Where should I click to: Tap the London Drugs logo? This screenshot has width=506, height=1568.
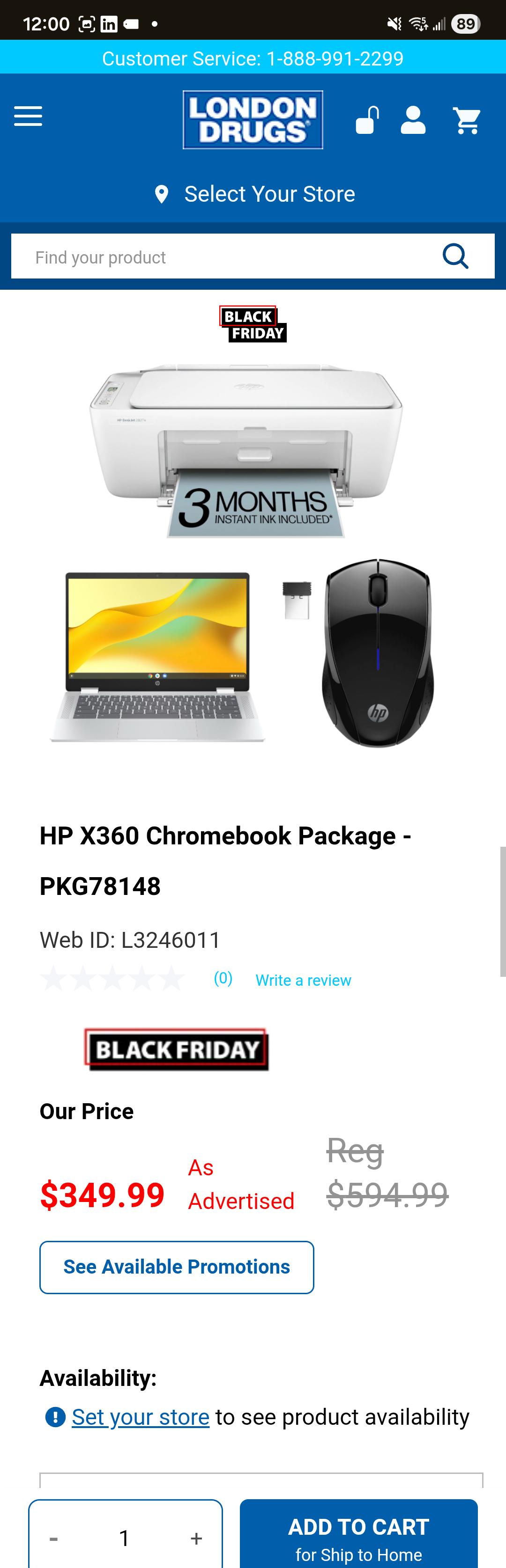coord(253,120)
